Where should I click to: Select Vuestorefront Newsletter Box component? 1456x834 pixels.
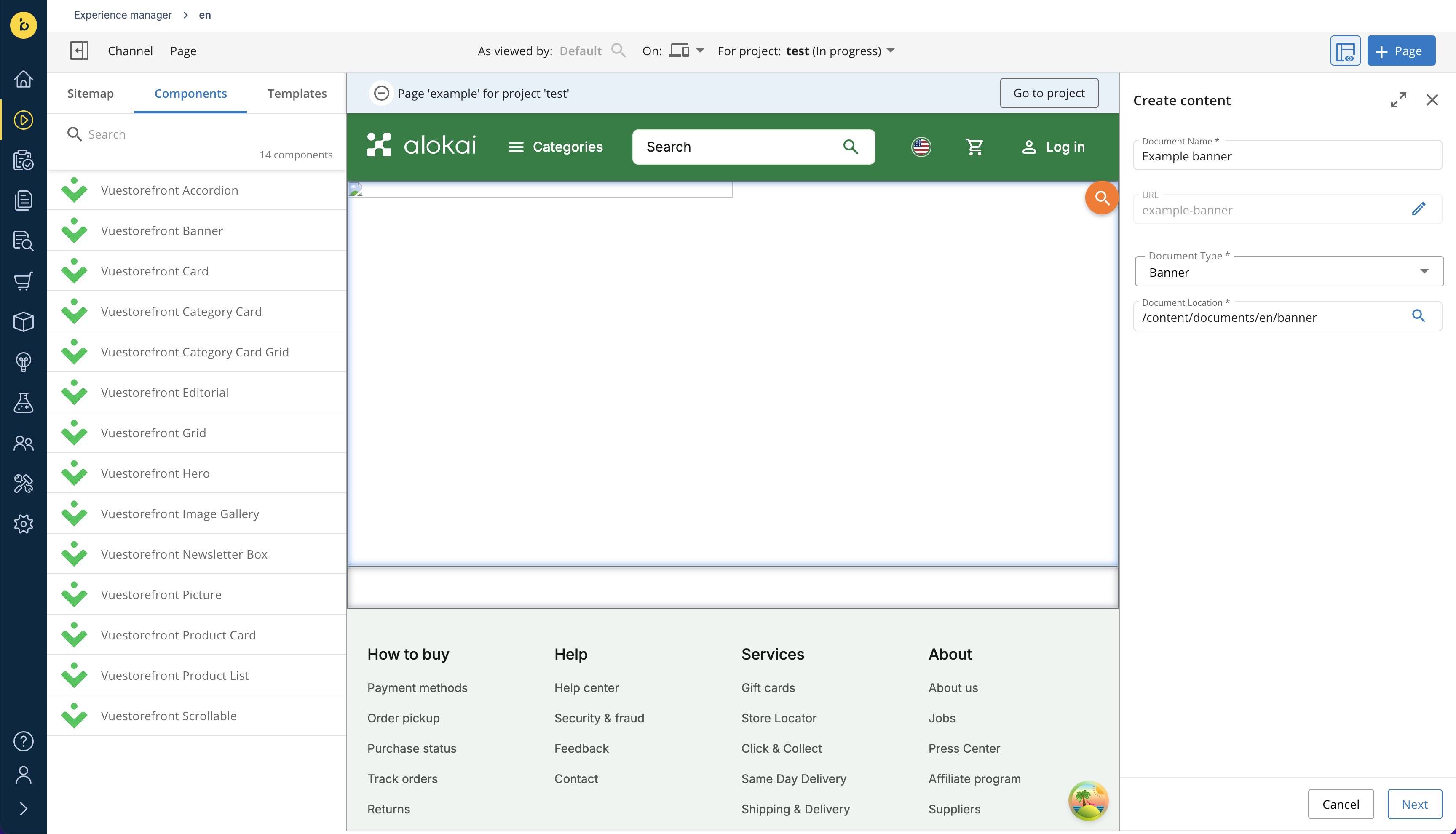point(197,554)
